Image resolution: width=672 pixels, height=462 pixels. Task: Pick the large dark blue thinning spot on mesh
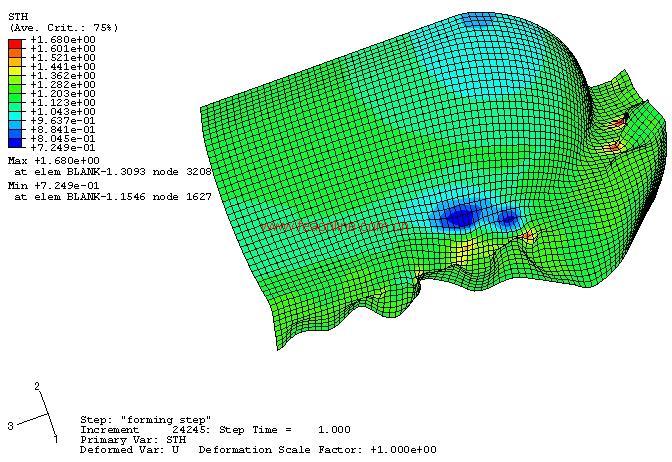tap(460, 216)
